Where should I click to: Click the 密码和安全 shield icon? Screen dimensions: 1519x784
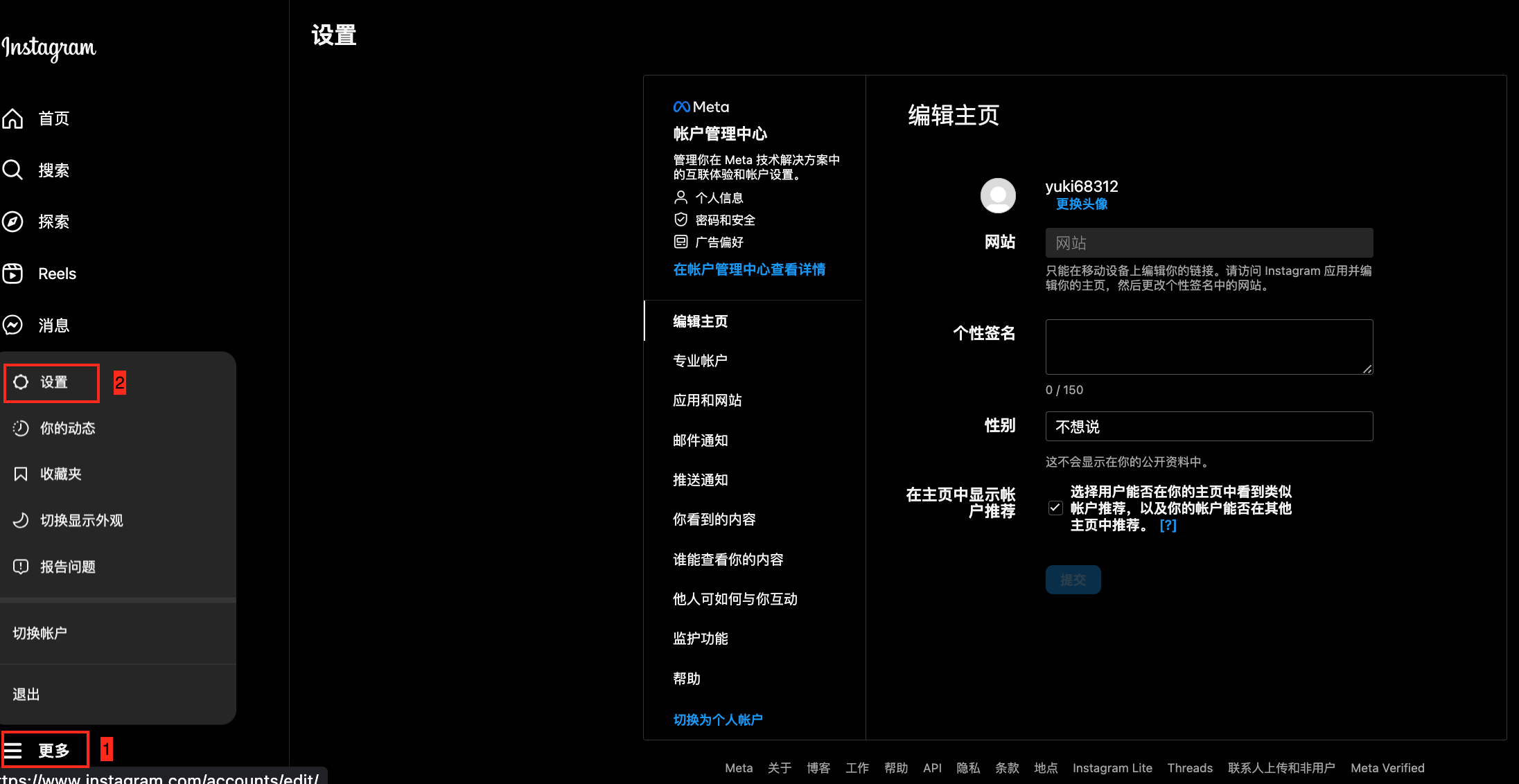coord(681,220)
